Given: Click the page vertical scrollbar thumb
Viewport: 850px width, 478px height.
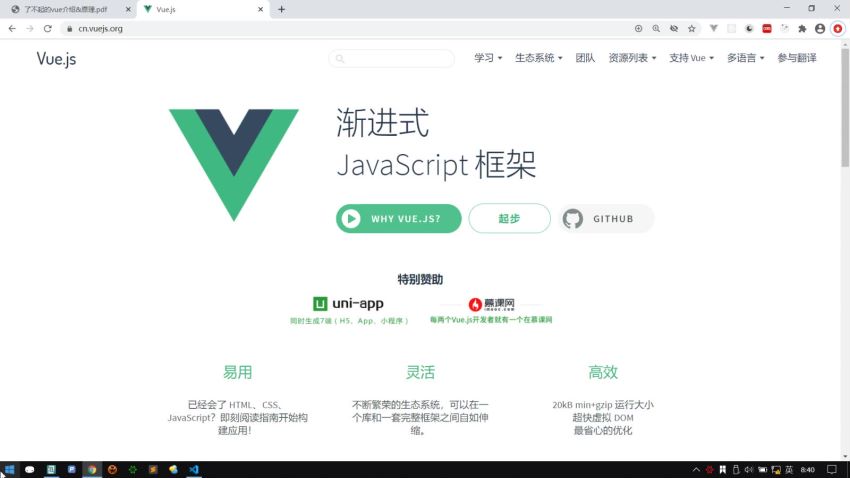Looking at the screenshot, I should [845, 108].
